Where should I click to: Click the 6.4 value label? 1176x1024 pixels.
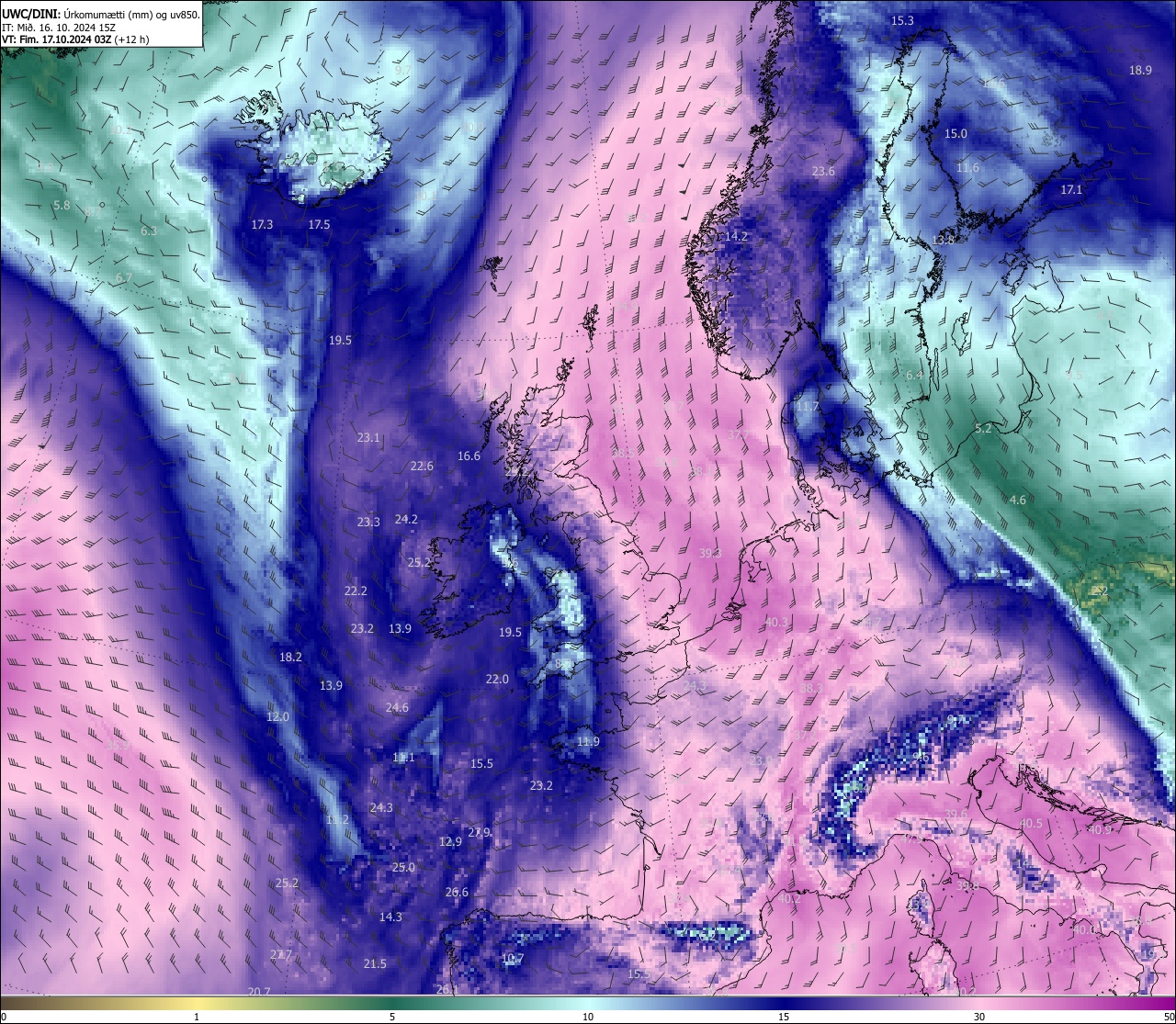click(914, 375)
